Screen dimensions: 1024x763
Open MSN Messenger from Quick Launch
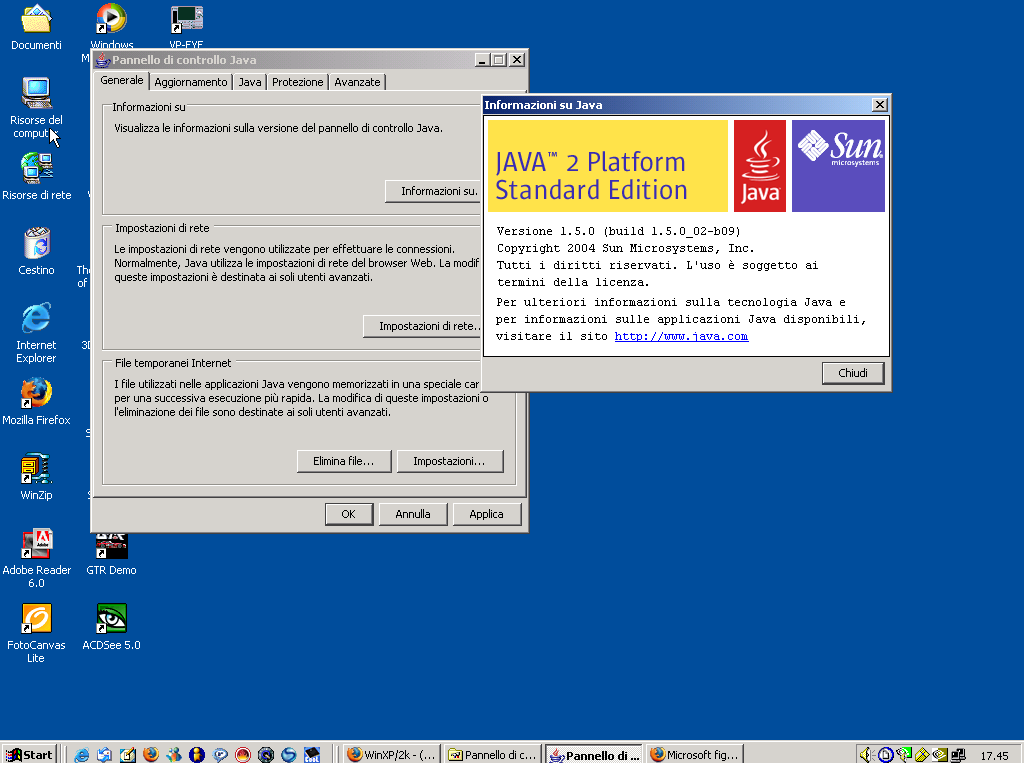pyautogui.click(x=174, y=755)
